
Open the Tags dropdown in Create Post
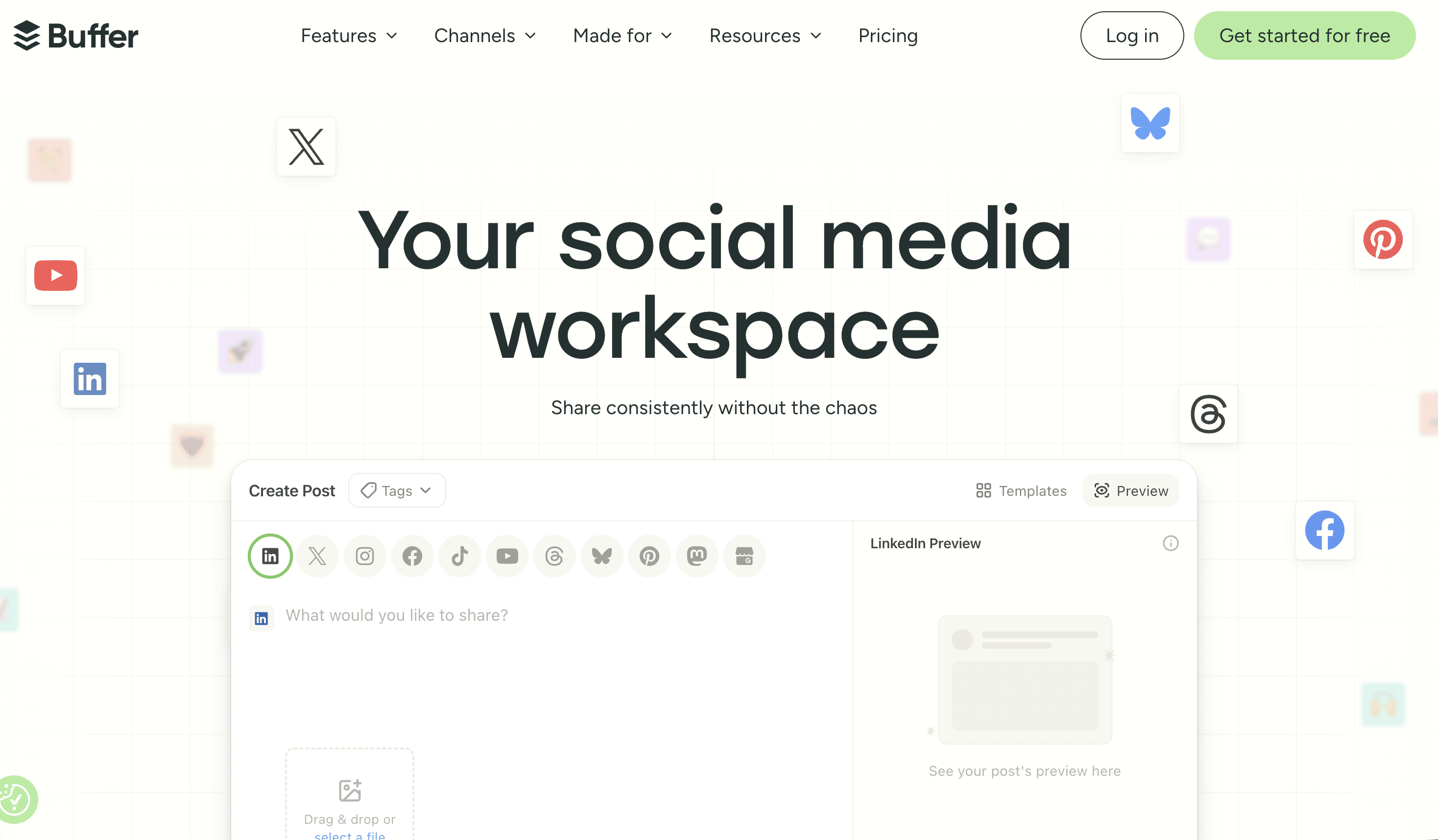coord(397,490)
